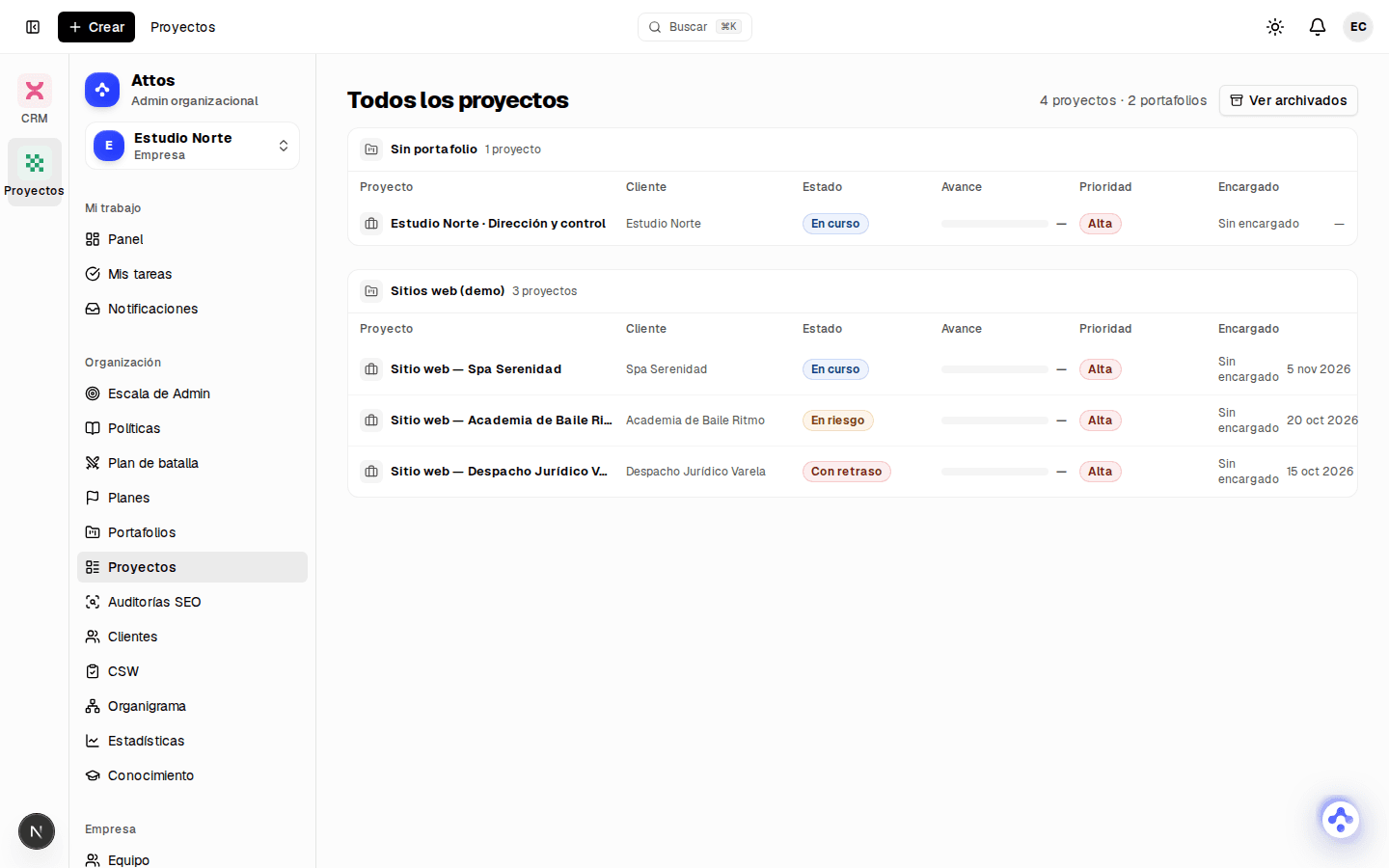Open Escala de Admin

pos(192,393)
